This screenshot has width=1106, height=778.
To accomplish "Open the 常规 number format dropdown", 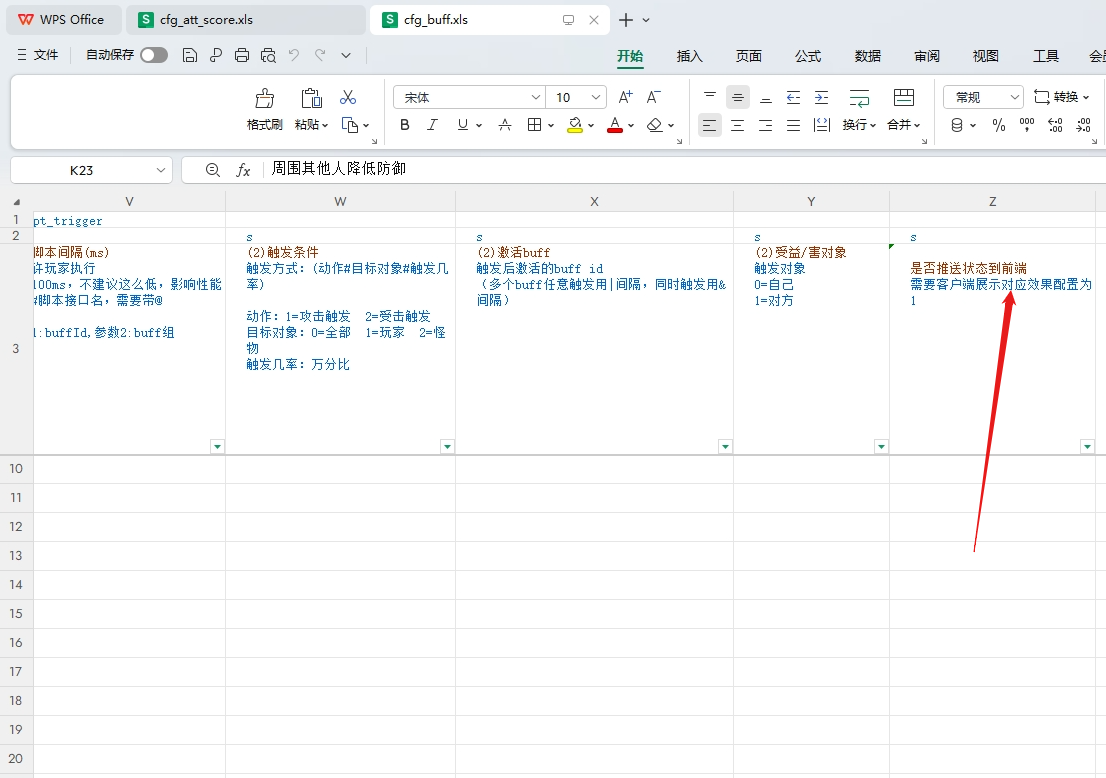I will [x=982, y=97].
